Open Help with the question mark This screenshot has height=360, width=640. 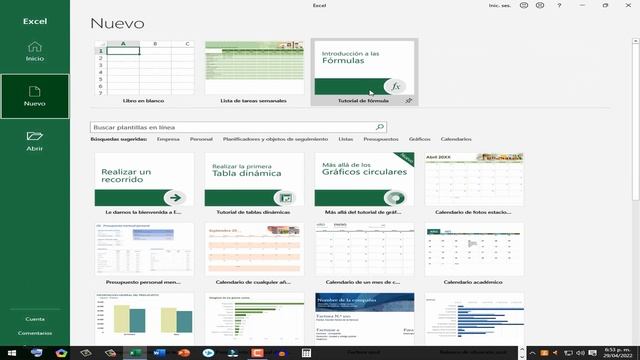559,5
